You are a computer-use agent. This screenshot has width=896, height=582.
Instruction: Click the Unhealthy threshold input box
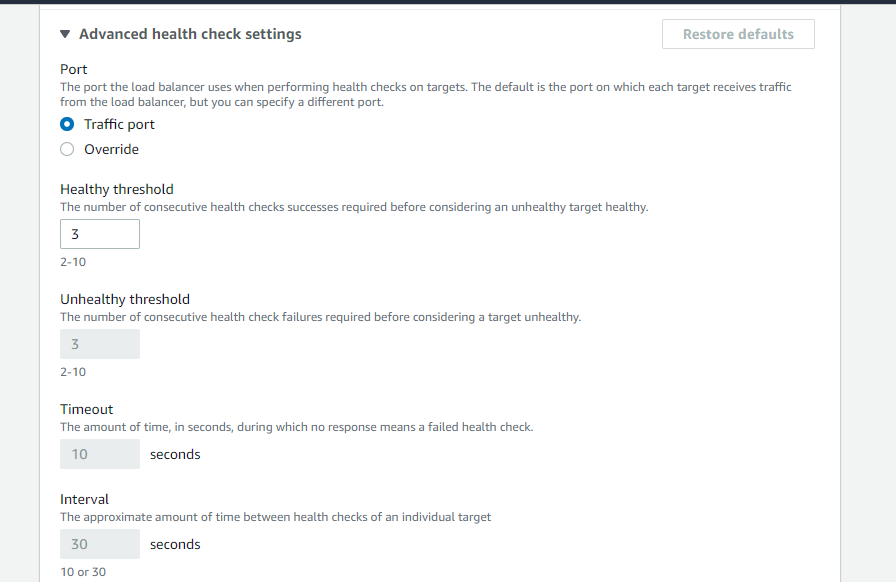[x=100, y=344]
